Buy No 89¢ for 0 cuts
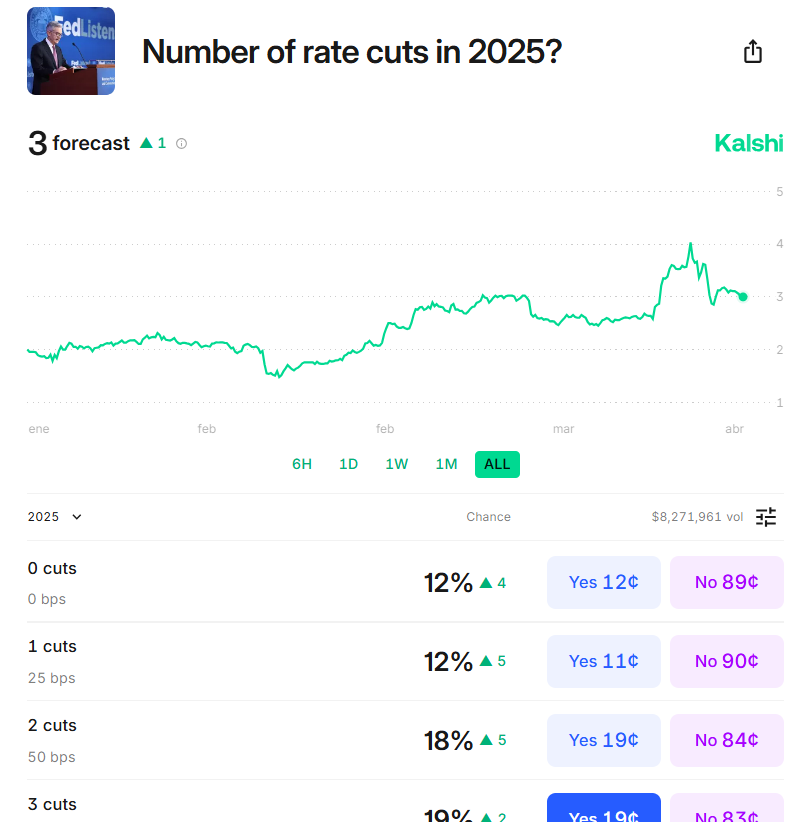 tap(727, 582)
